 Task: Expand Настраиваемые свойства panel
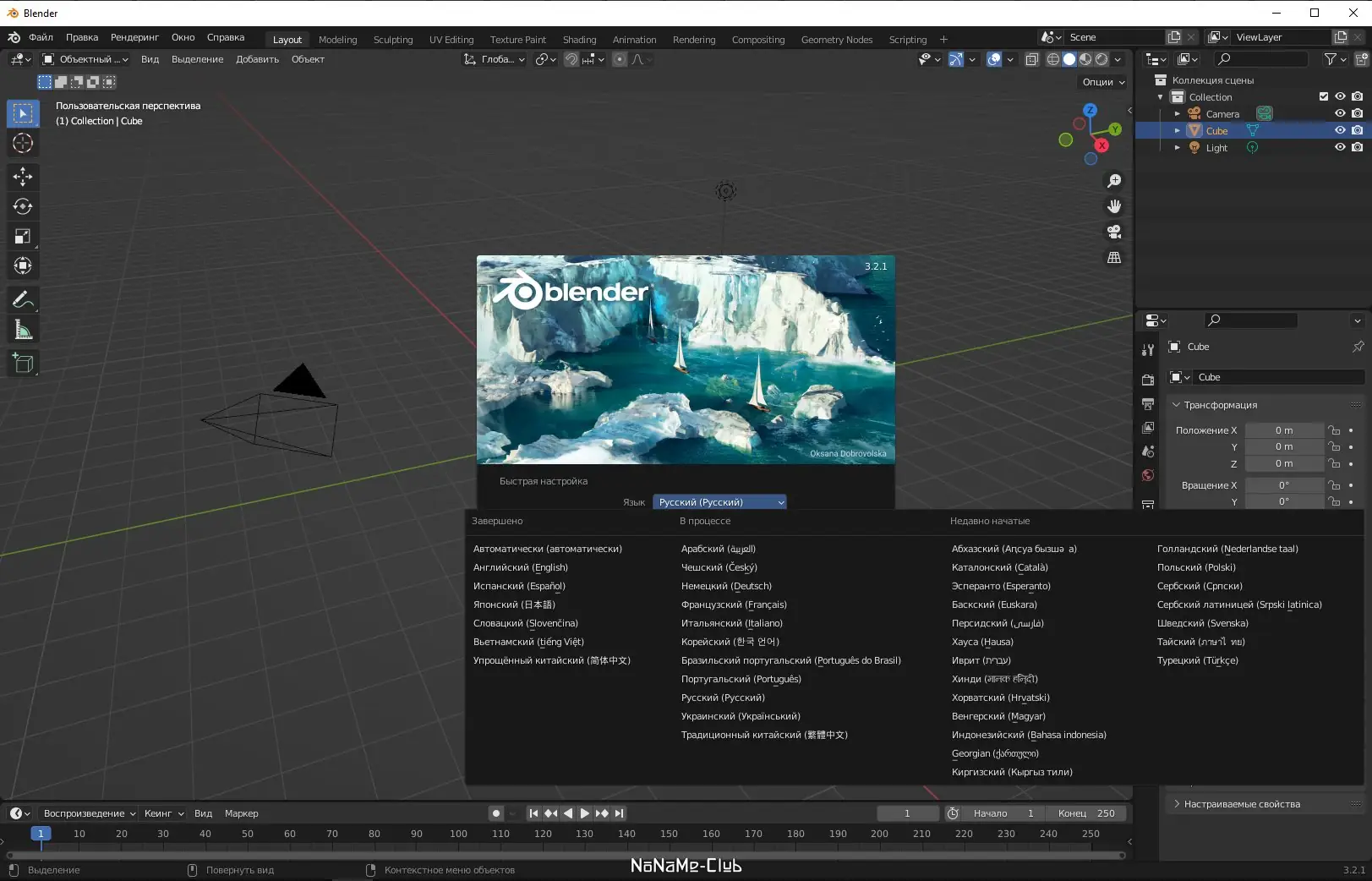click(1241, 804)
